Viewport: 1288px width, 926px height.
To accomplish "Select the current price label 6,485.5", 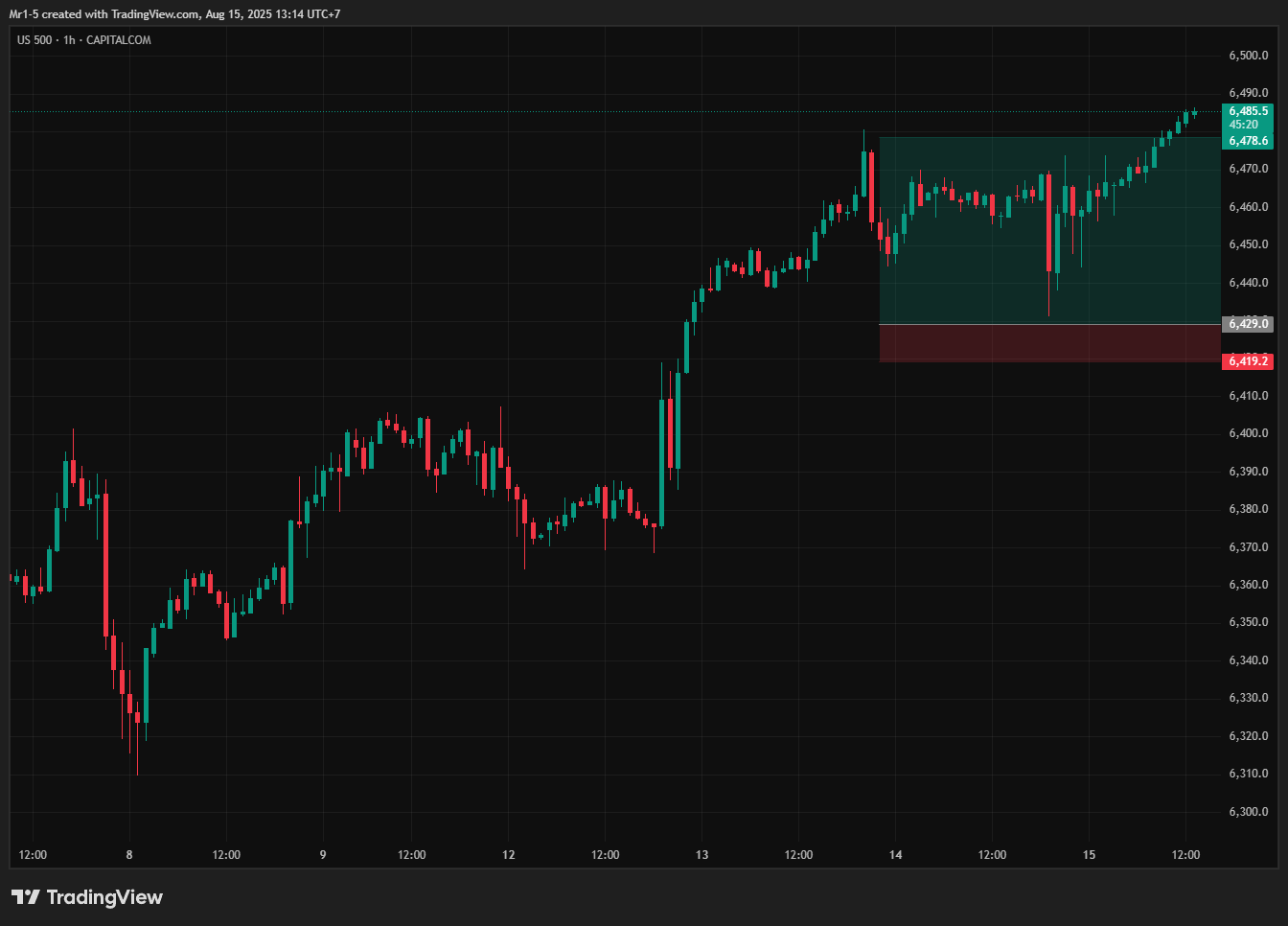I will 1248,111.
